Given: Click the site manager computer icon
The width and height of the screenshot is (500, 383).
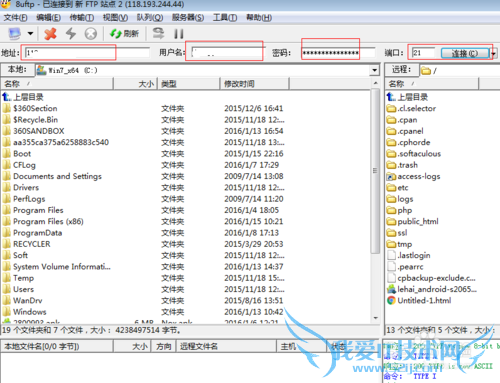Looking at the screenshot, I should click(x=14, y=33).
